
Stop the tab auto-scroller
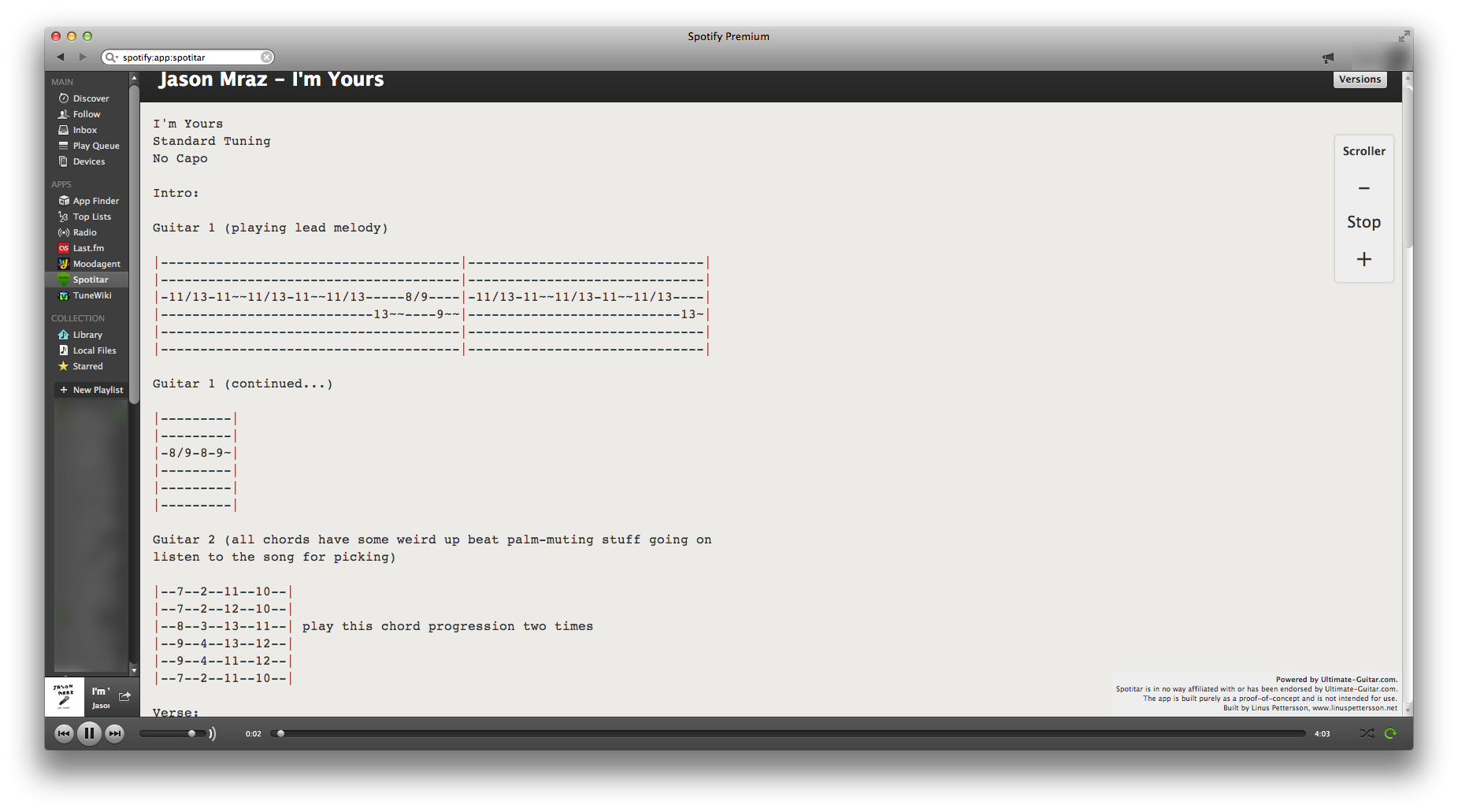click(x=1363, y=222)
